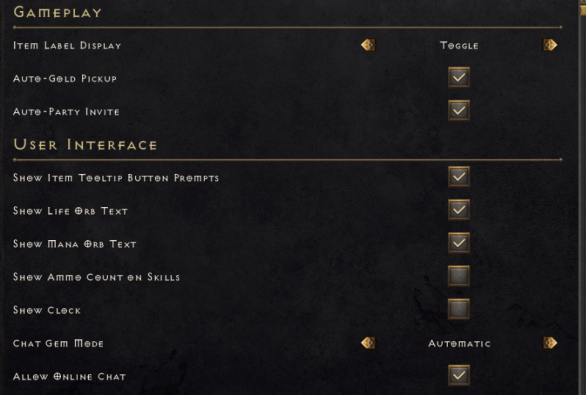Click left arrow for Item Label Display
586x395 pixels.
pyautogui.click(x=368, y=45)
